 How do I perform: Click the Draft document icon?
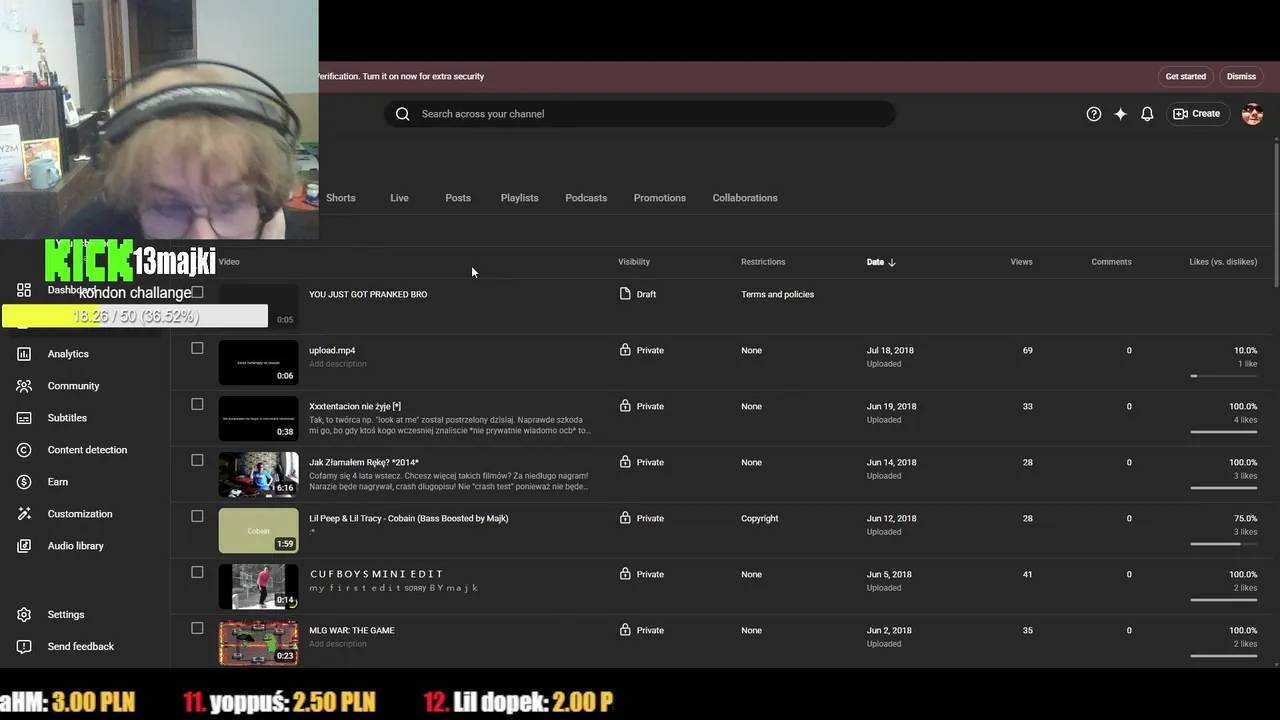click(625, 294)
